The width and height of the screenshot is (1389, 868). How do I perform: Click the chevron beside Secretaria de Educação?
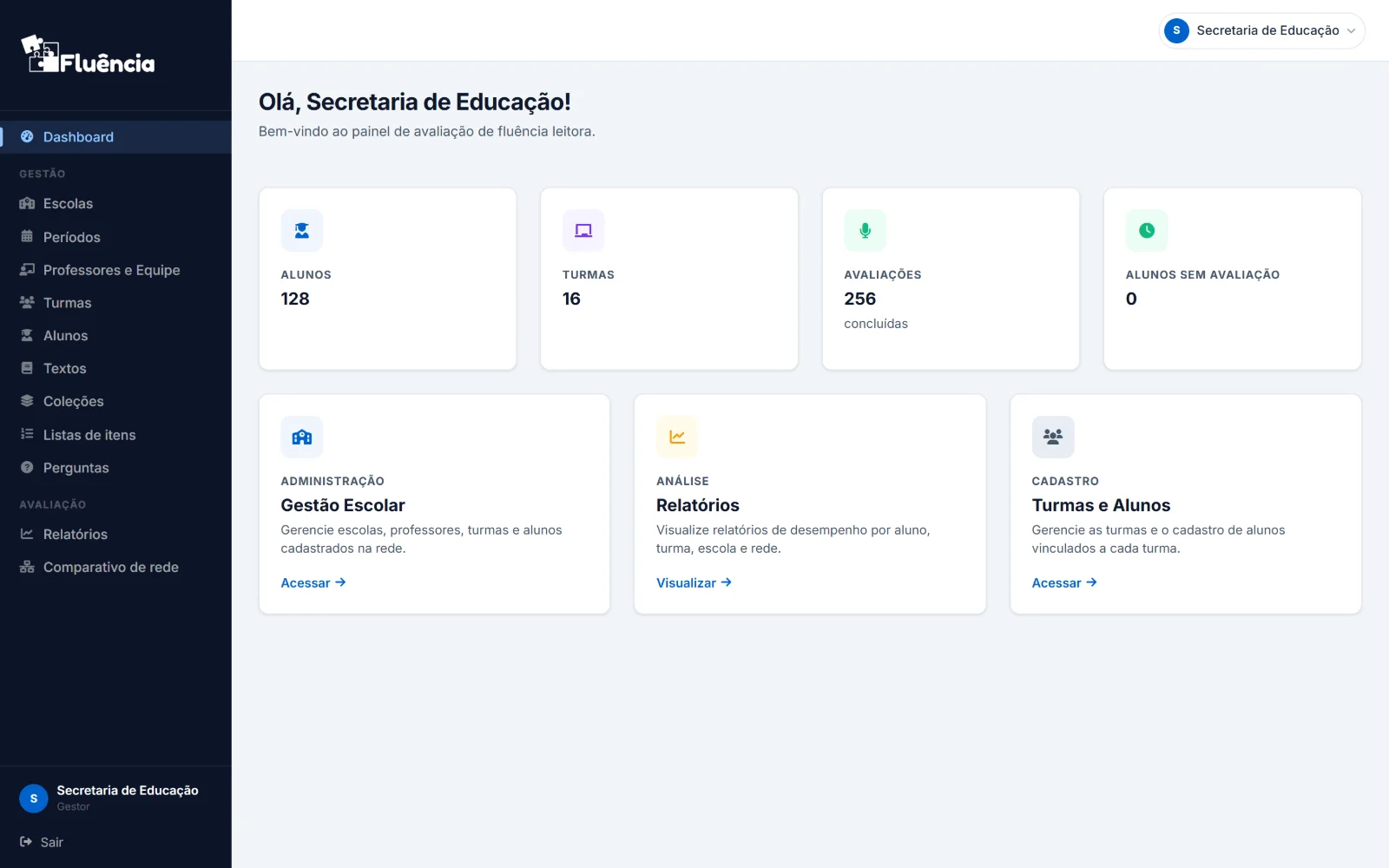[x=1351, y=30]
